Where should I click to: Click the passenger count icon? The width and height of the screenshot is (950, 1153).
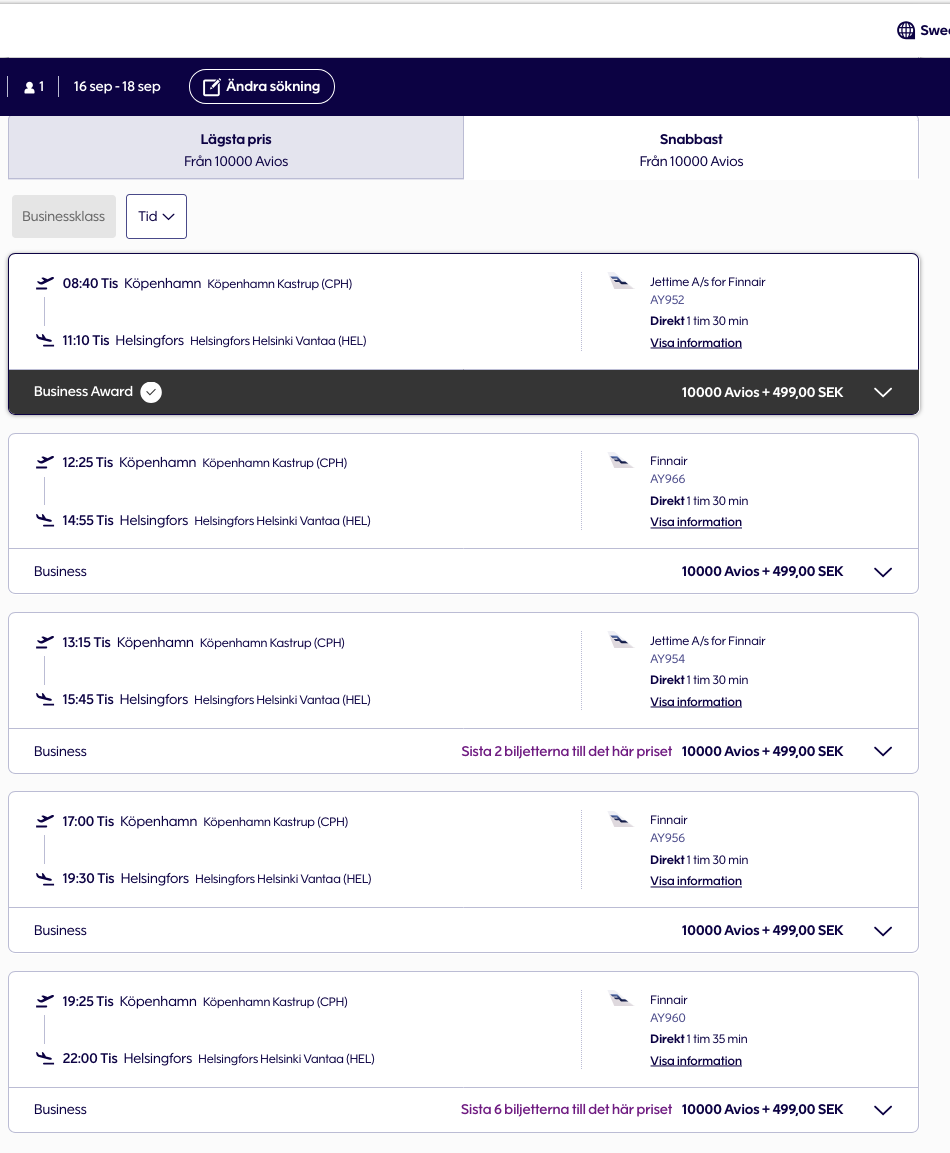coord(31,86)
